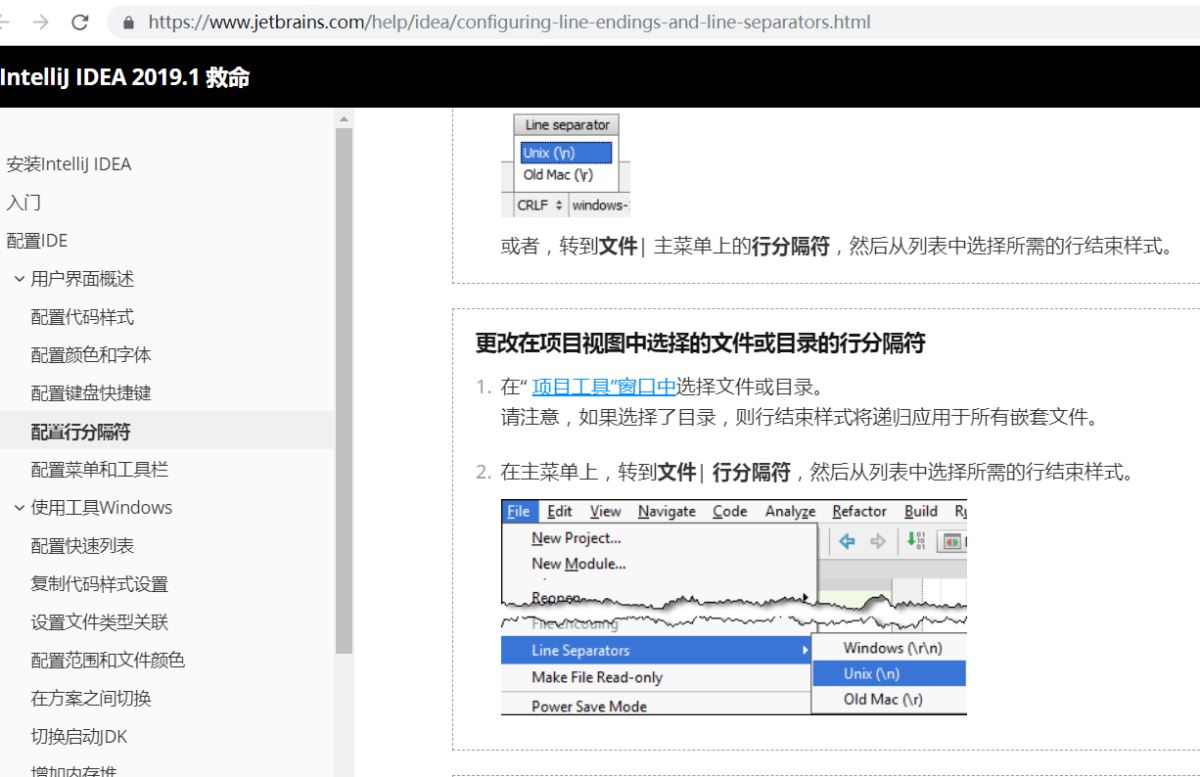Open IntelliJ IDEA 2019.1 header title

(125, 78)
